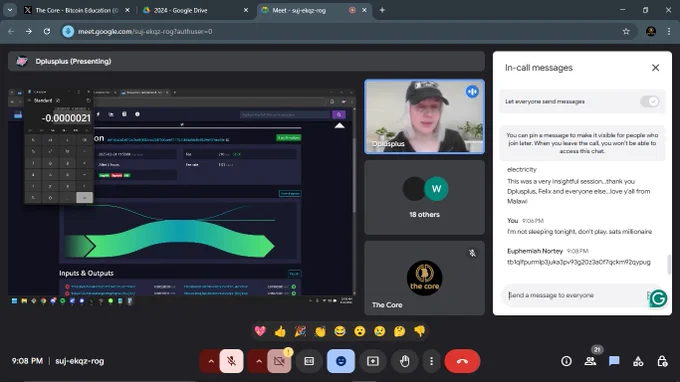The width and height of the screenshot is (680, 382).
Task: Focus the Send a message field
Action: (x=576, y=295)
